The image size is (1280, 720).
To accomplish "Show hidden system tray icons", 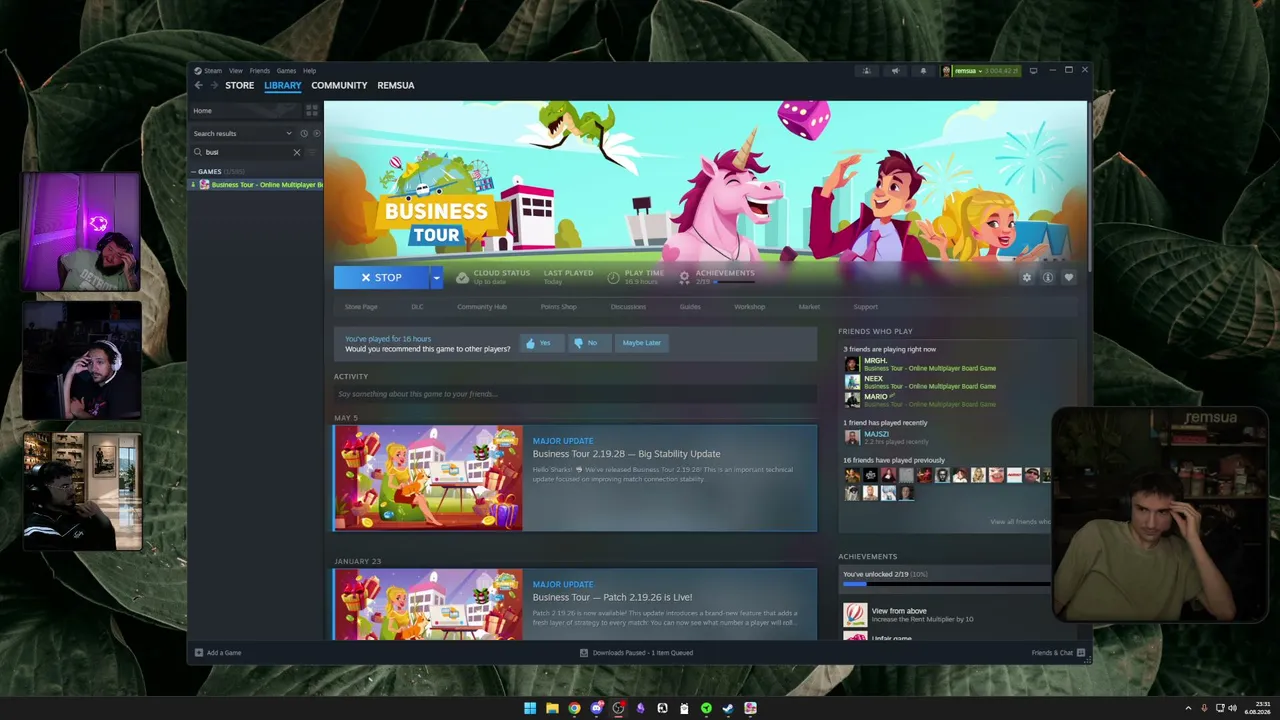I will [1188, 708].
